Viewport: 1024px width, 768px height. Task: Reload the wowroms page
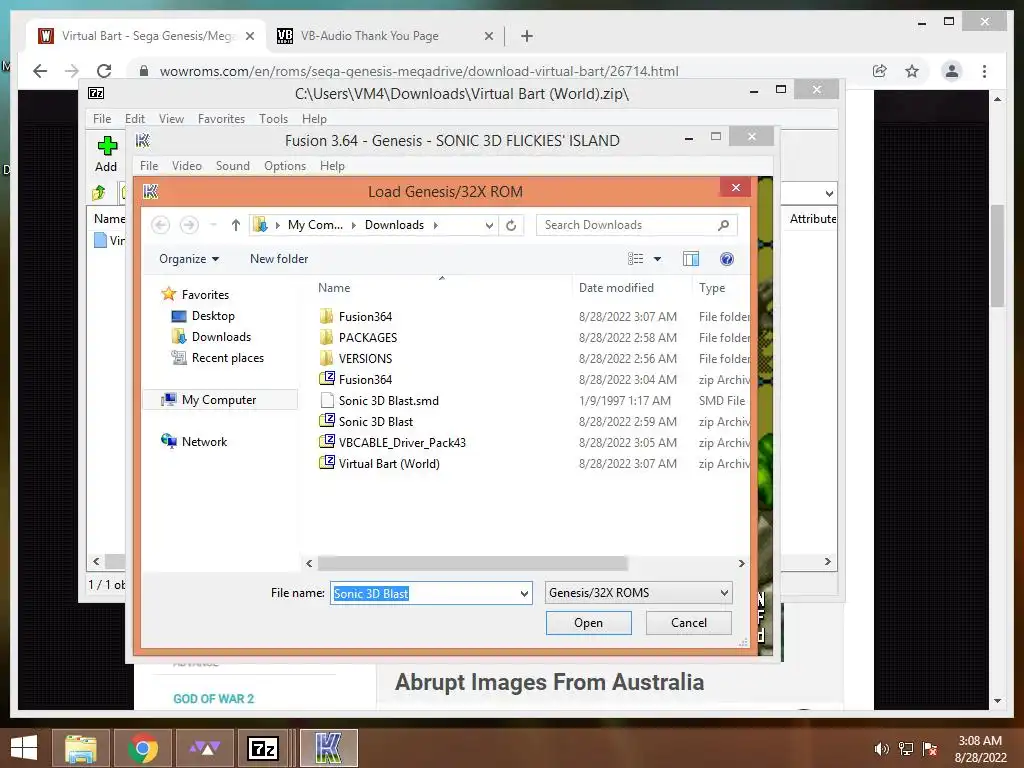[104, 71]
